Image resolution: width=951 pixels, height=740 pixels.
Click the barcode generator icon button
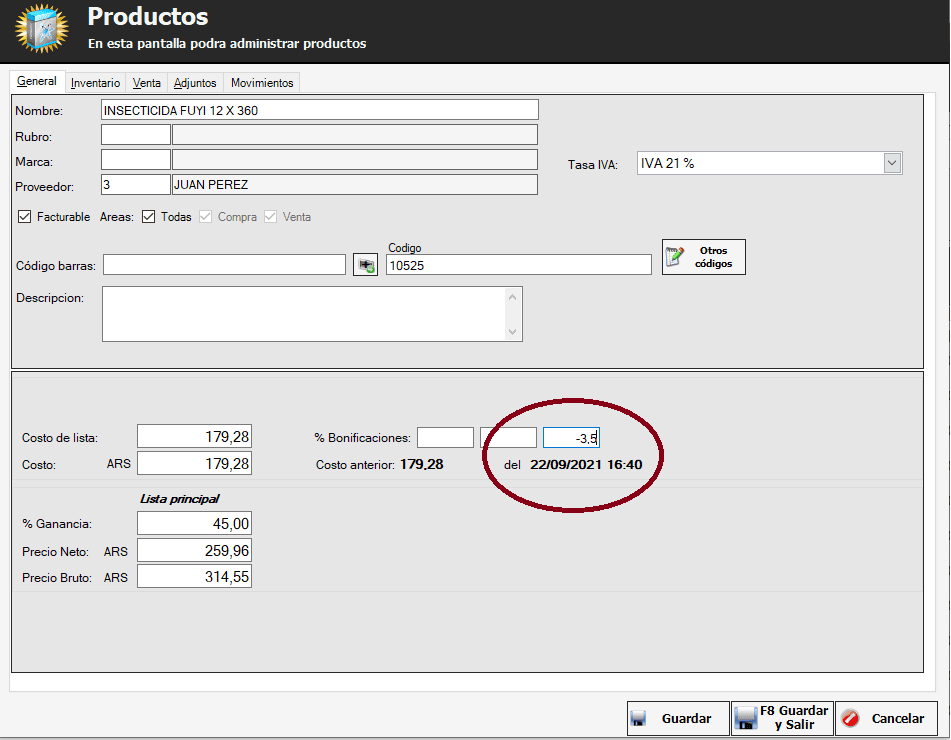365,265
